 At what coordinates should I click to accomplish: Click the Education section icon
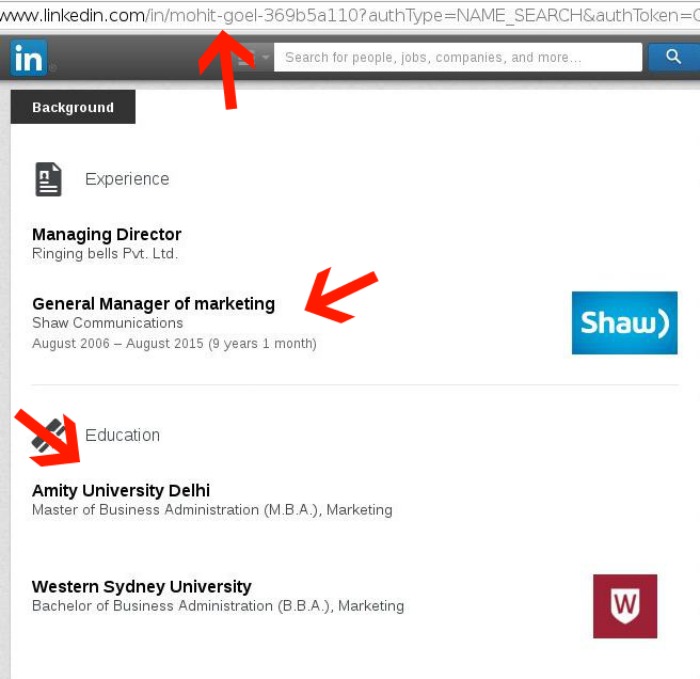click(48, 436)
